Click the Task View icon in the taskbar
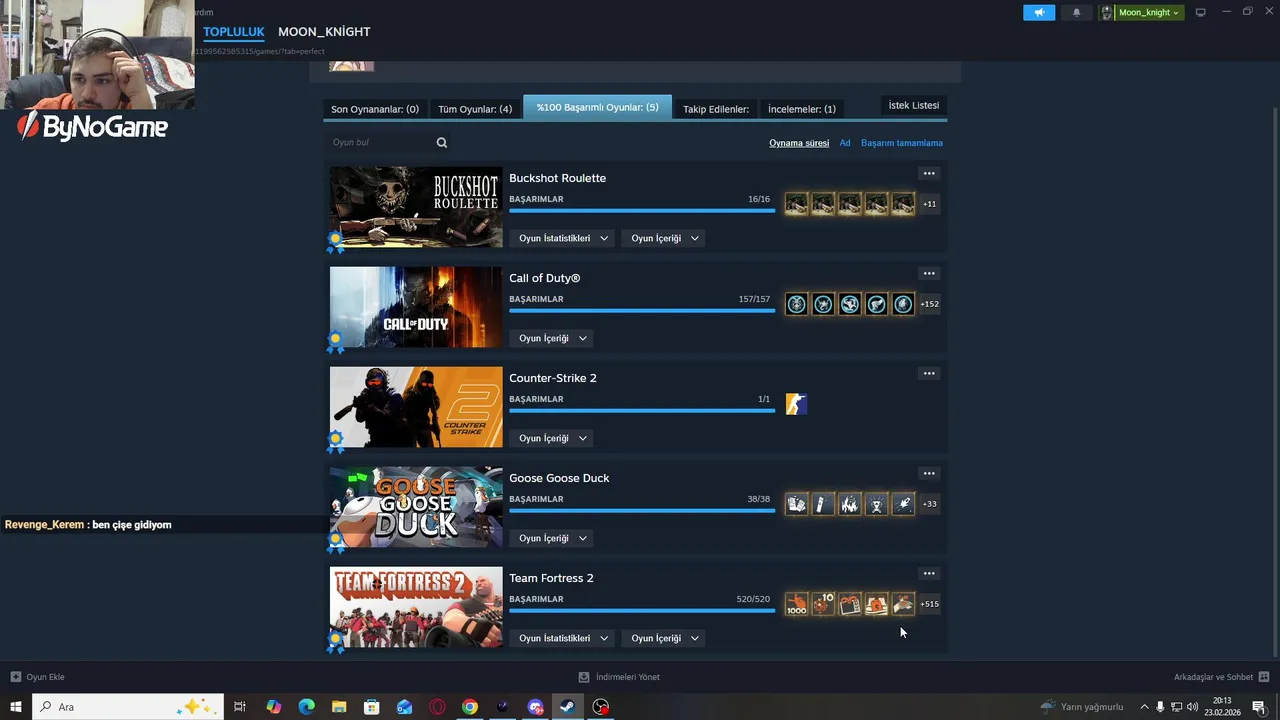Image resolution: width=1280 pixels, height=720 pixels. [240, 707]
